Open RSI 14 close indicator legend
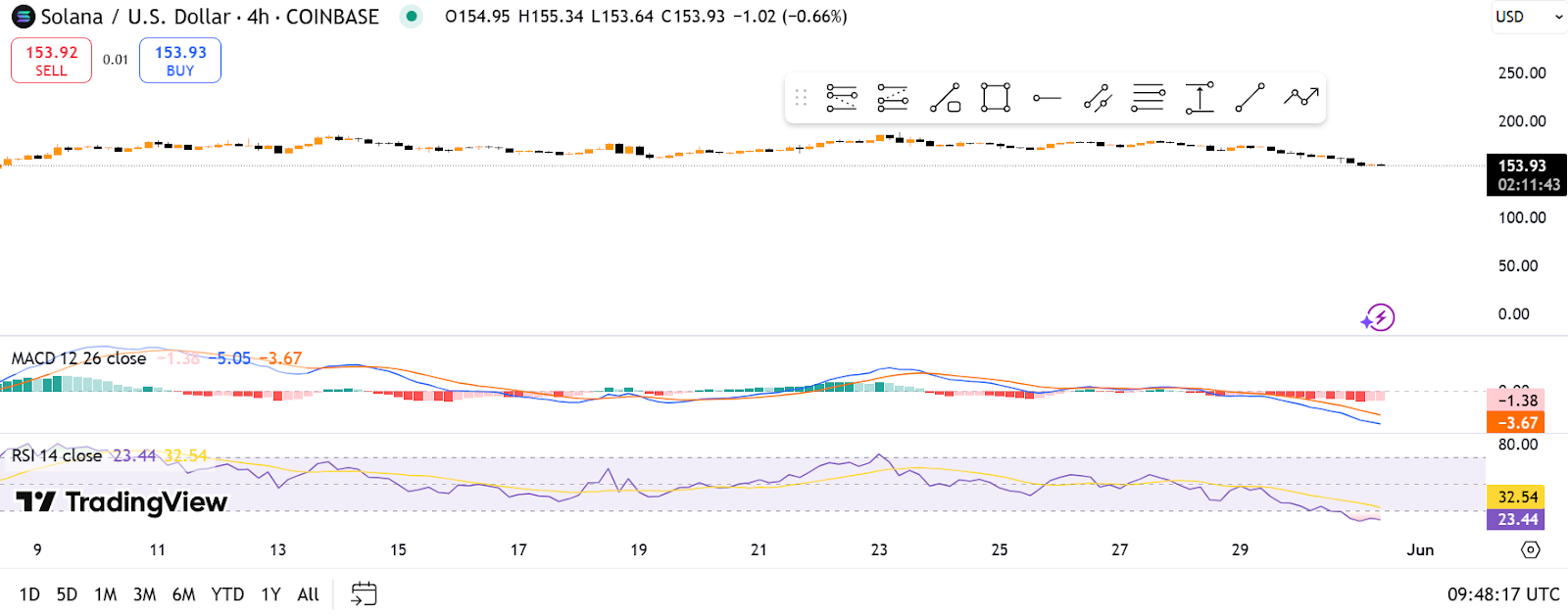The width and height of the screenshot is (1568, 616). point(57,455)
